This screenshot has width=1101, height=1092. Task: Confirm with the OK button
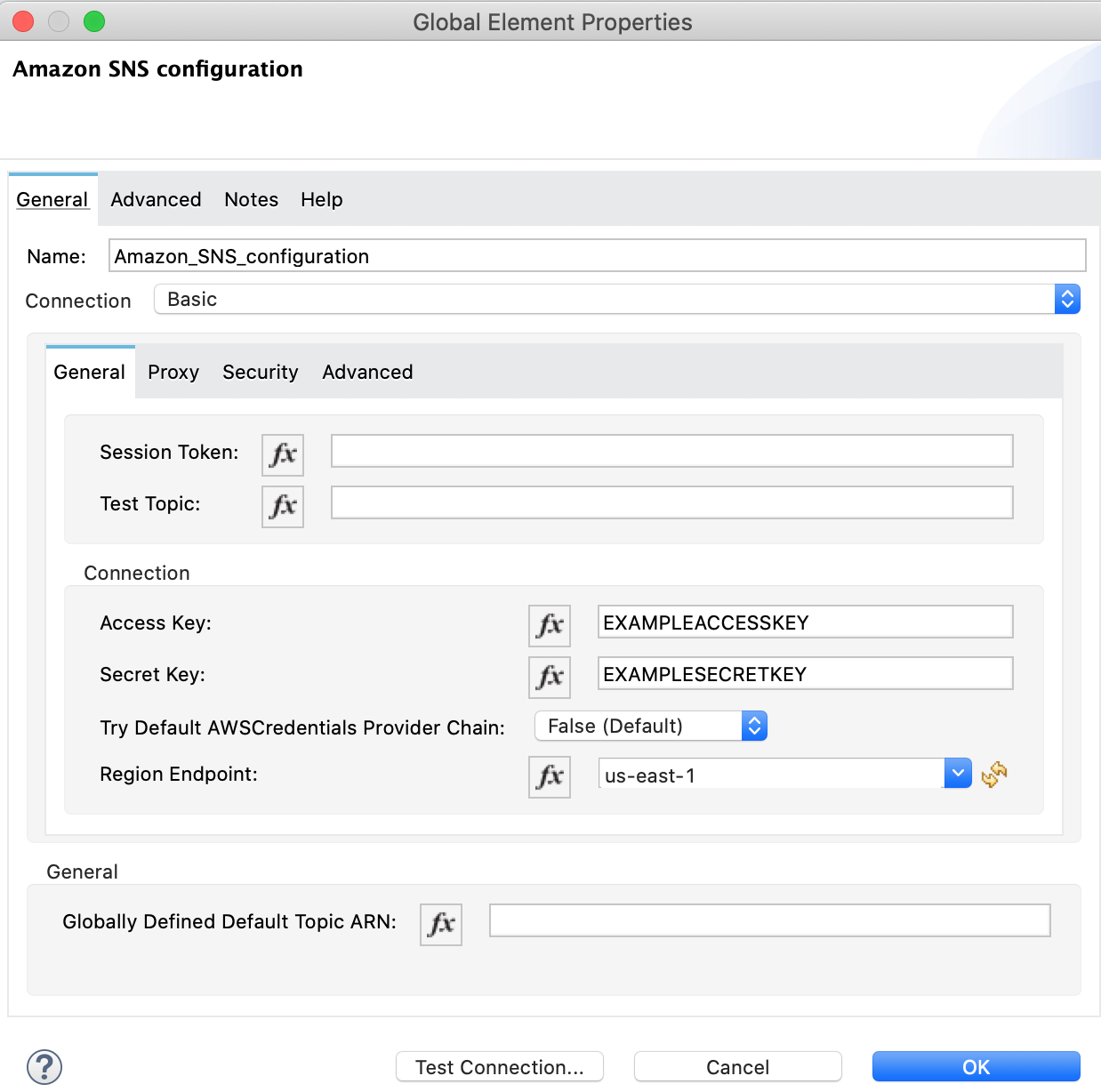[976, 1066]
